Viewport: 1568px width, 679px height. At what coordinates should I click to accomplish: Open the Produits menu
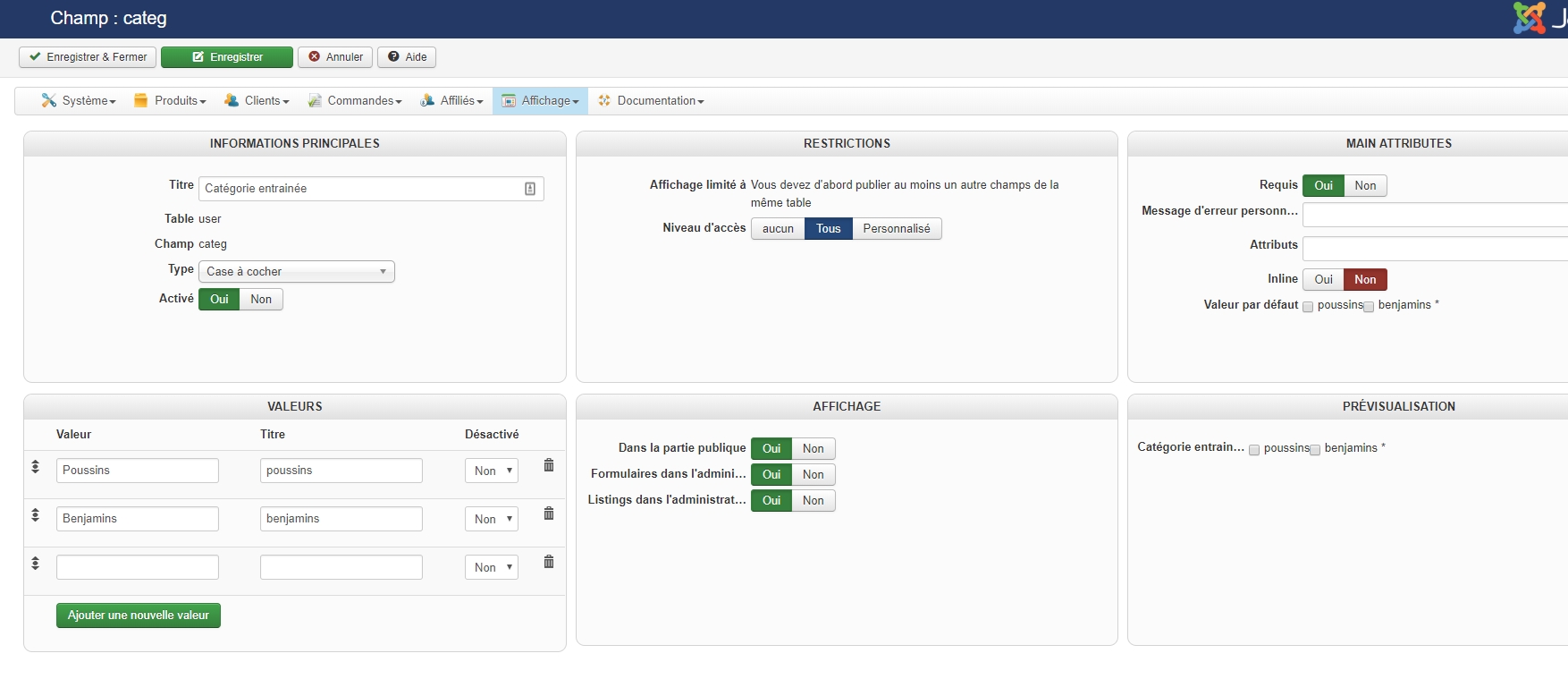170,101
